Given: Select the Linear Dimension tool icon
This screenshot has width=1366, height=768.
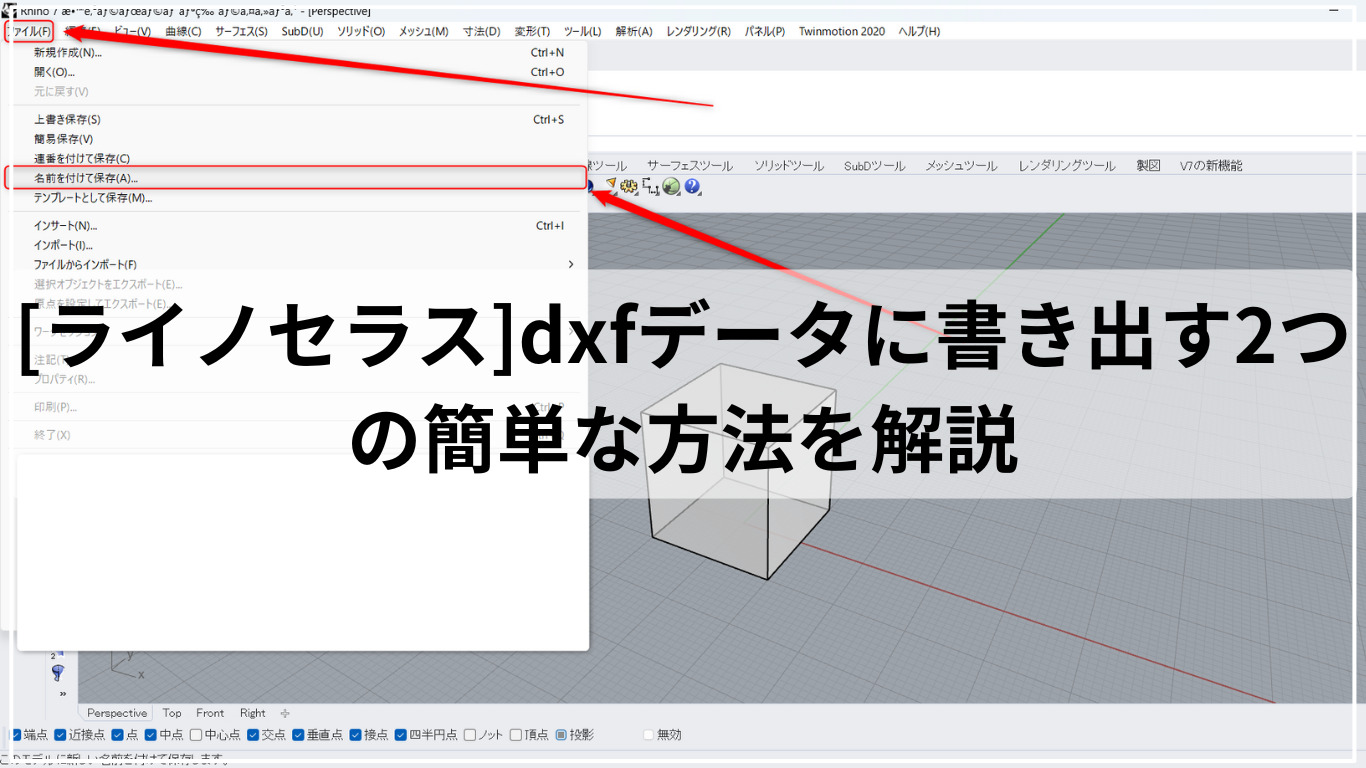Looking at the screenshot, I should click(x=651, y=186).
